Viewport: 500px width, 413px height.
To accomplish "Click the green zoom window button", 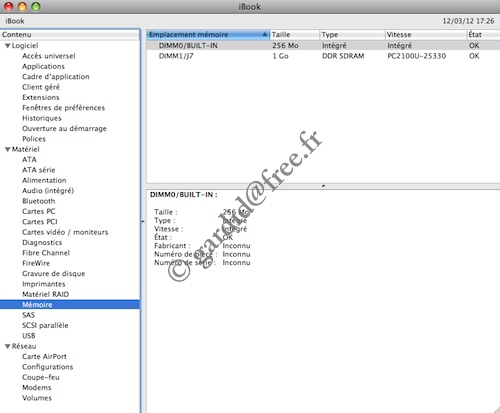I will click(36, 6).
